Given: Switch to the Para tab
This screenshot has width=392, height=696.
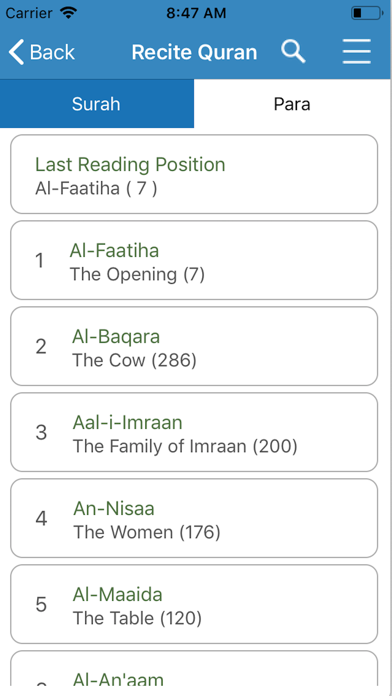Looking at the screenshot, I should [x=292, y=104].
